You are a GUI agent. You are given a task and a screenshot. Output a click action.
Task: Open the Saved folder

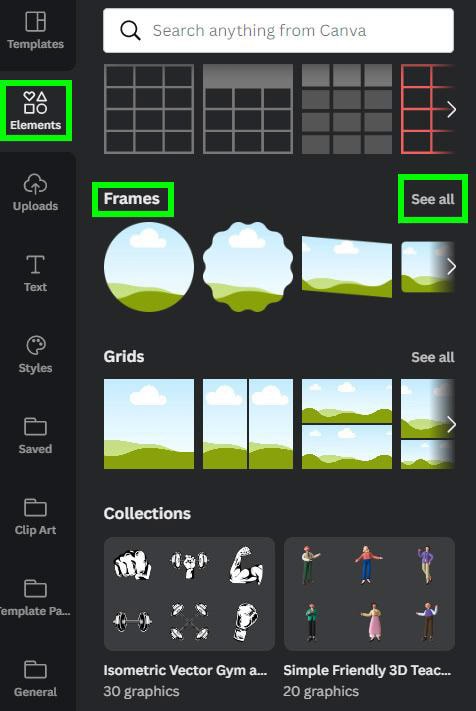coord(35,435)
